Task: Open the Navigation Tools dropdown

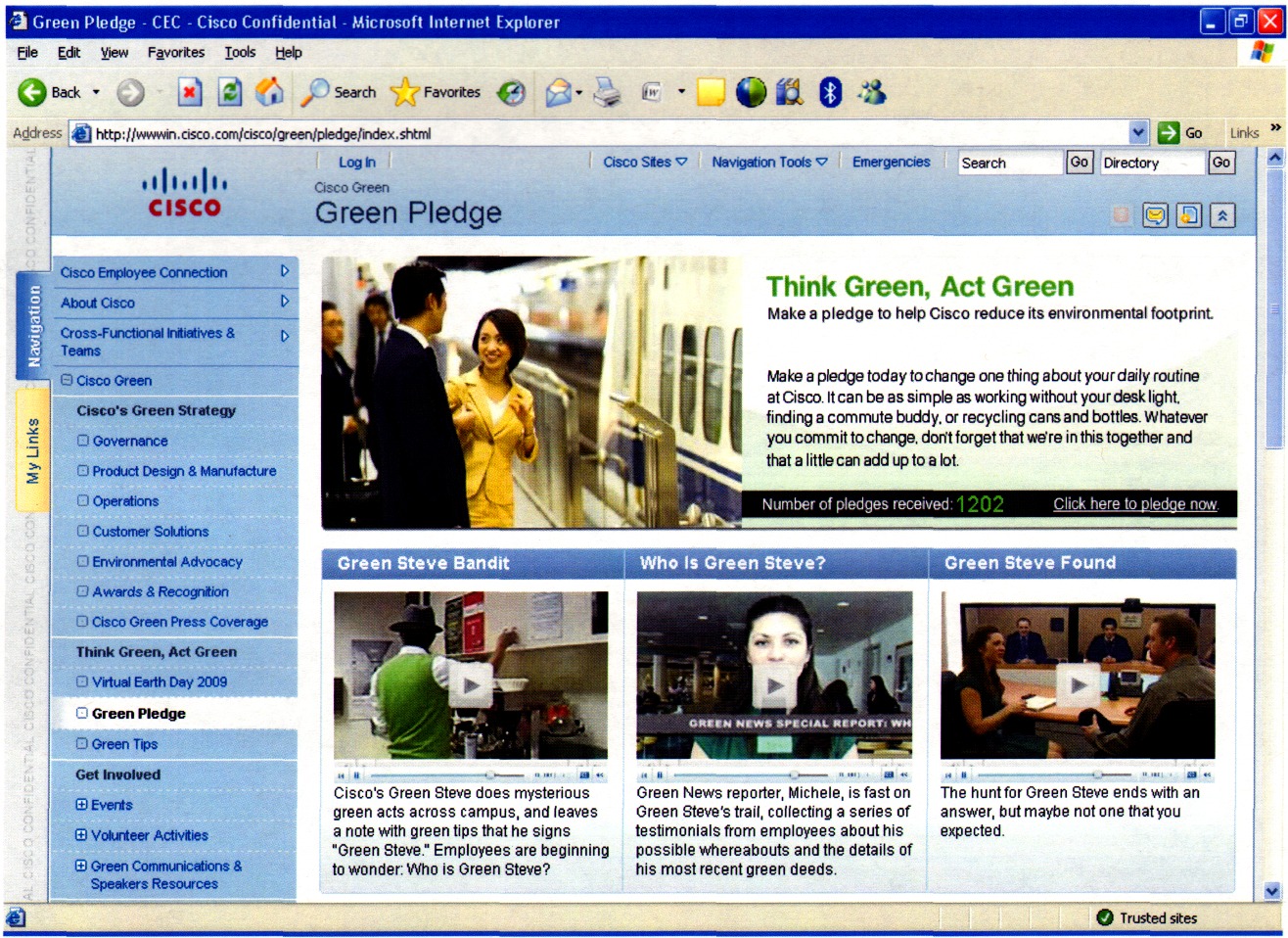Action: tap(769, 163)
